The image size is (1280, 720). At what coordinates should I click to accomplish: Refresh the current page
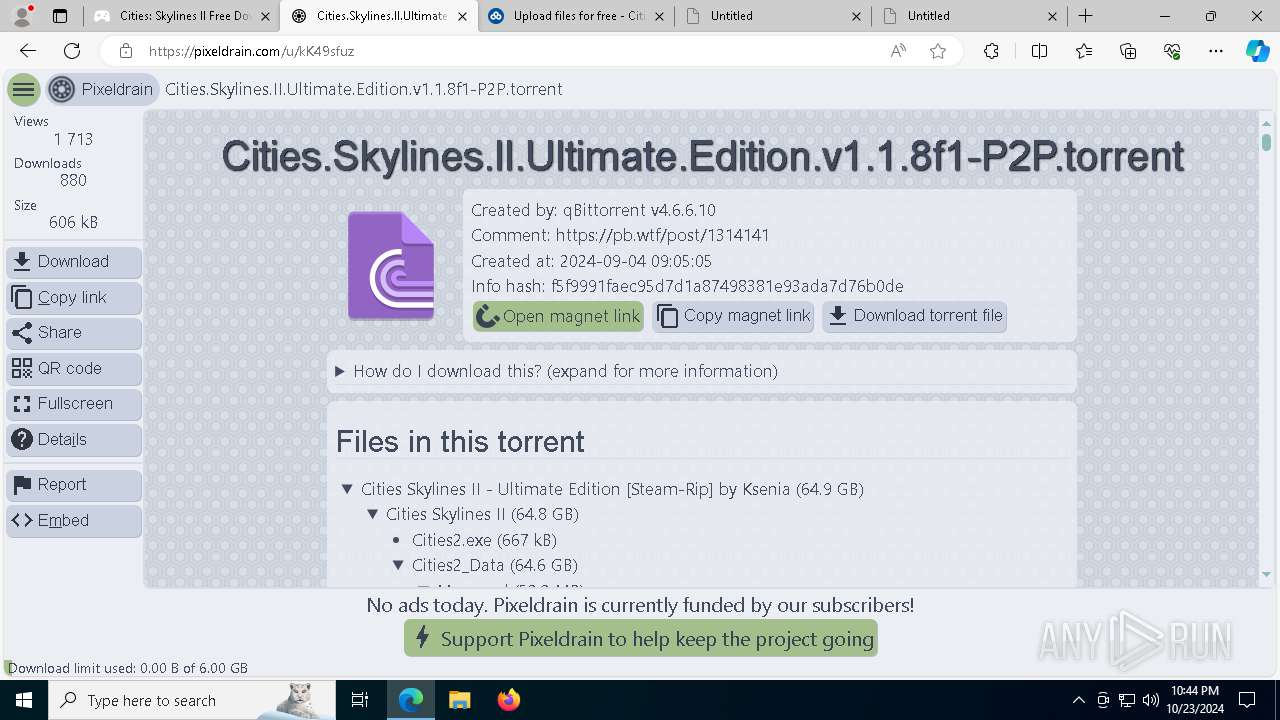point(72,51)
